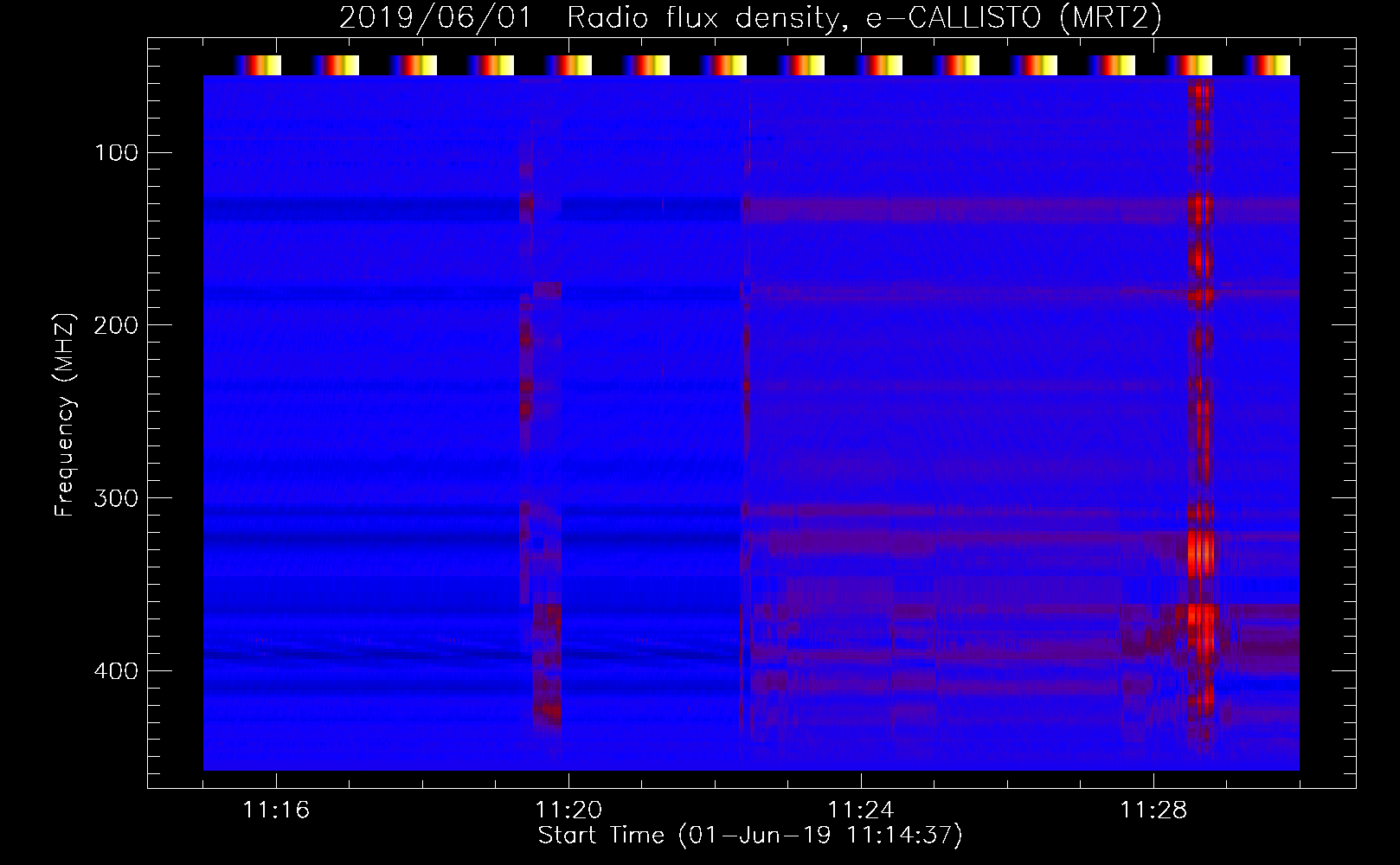Screen dimensions: 1400x865
Task: Click the 'Frequency (MHZ)' axis label
Action: 65,415
